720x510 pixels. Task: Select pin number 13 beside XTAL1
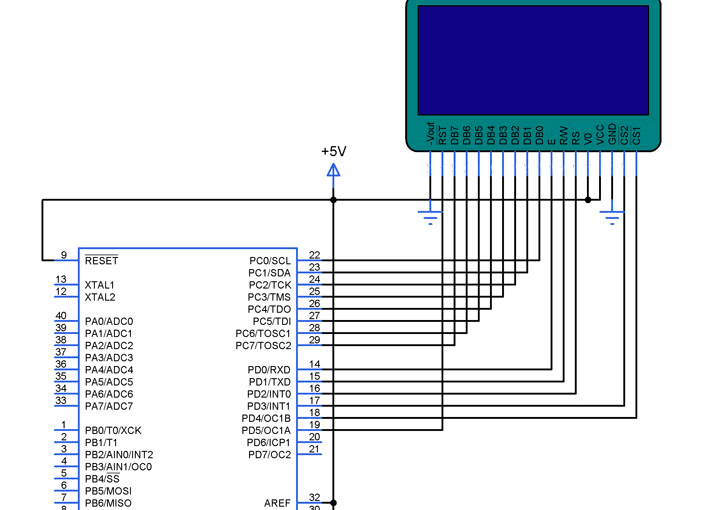[61, 279]
